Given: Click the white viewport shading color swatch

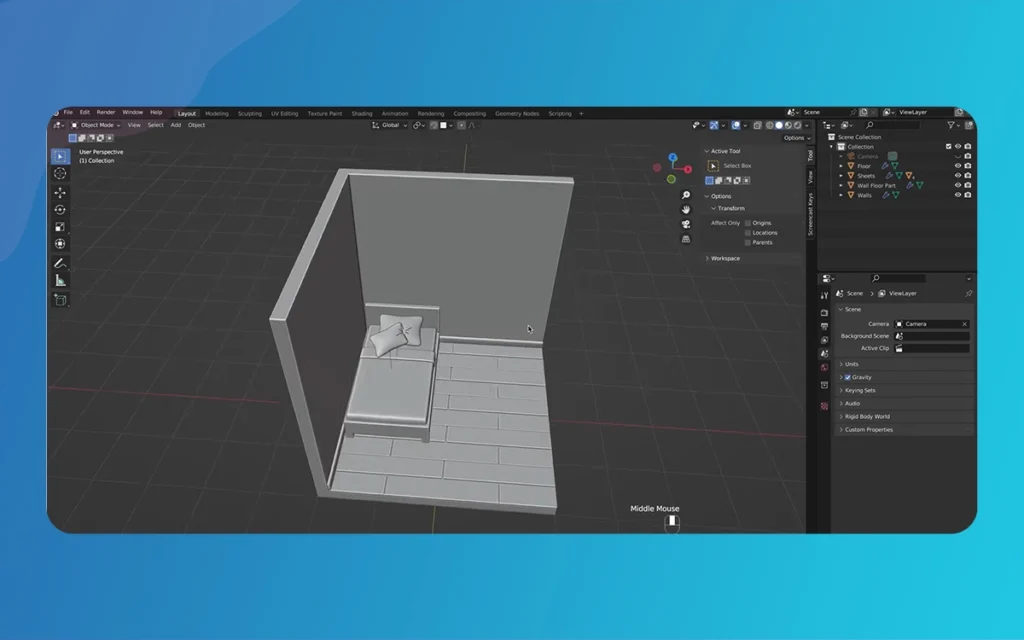Looking at the screenshot, I should coord(445,124).
